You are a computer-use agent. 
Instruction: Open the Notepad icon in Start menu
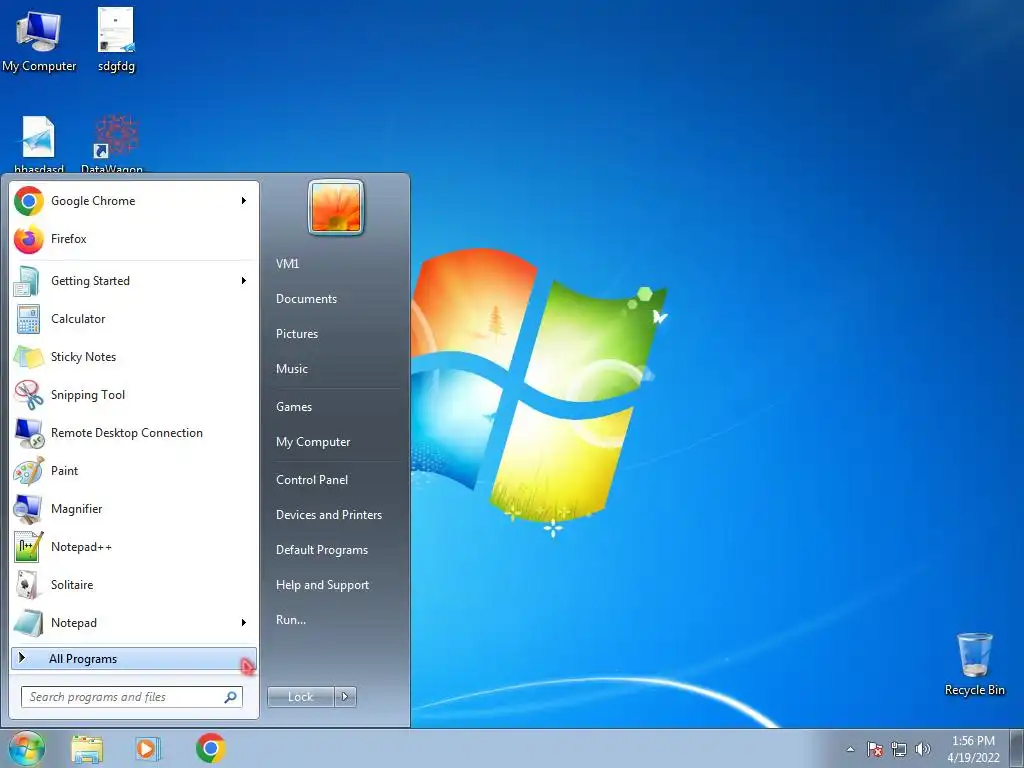[29, 622]
